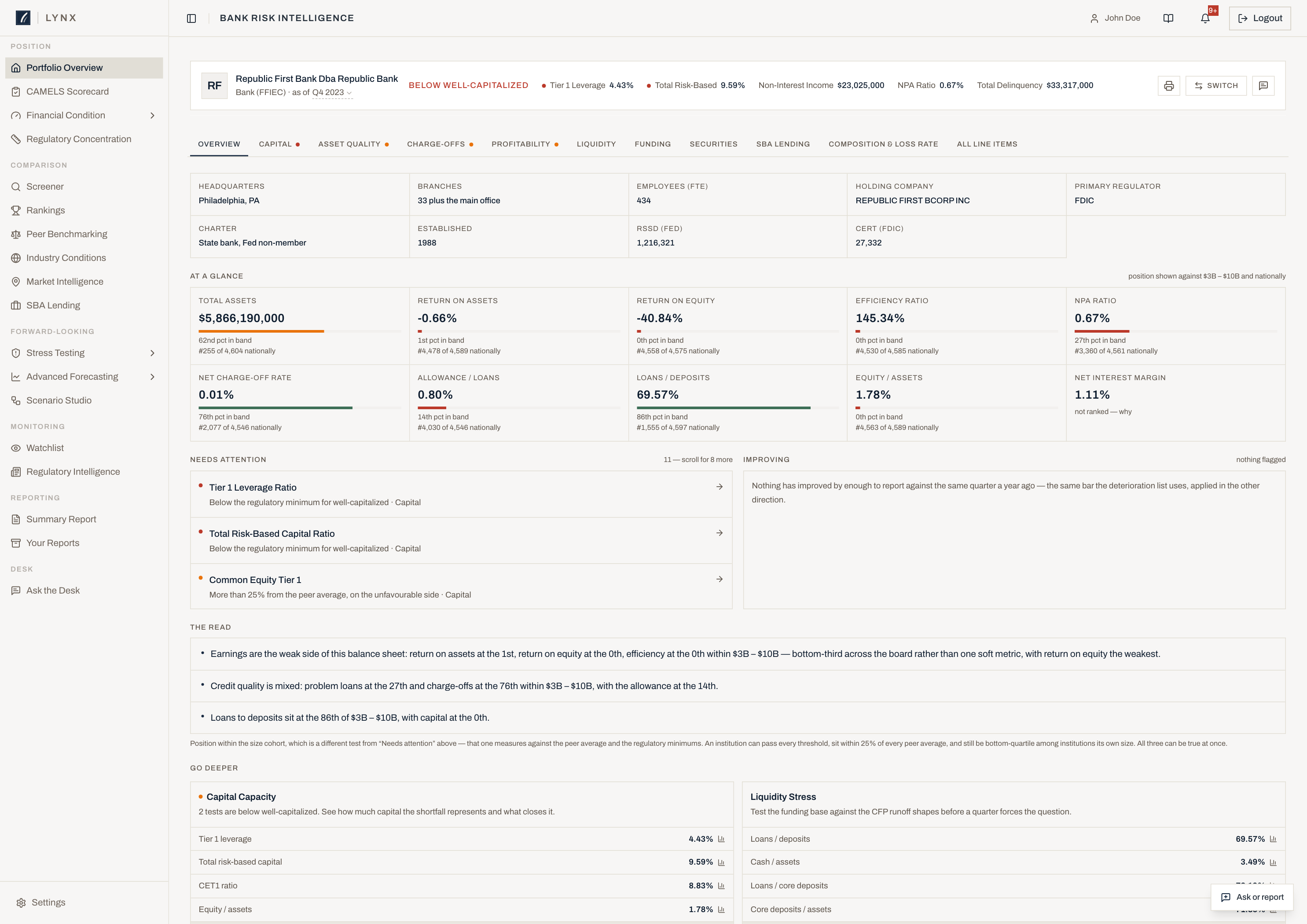Click the Net Charge-Off Rate percentile bar
The width and height of the screenshot is (1307, 924).
click(299, 407)
